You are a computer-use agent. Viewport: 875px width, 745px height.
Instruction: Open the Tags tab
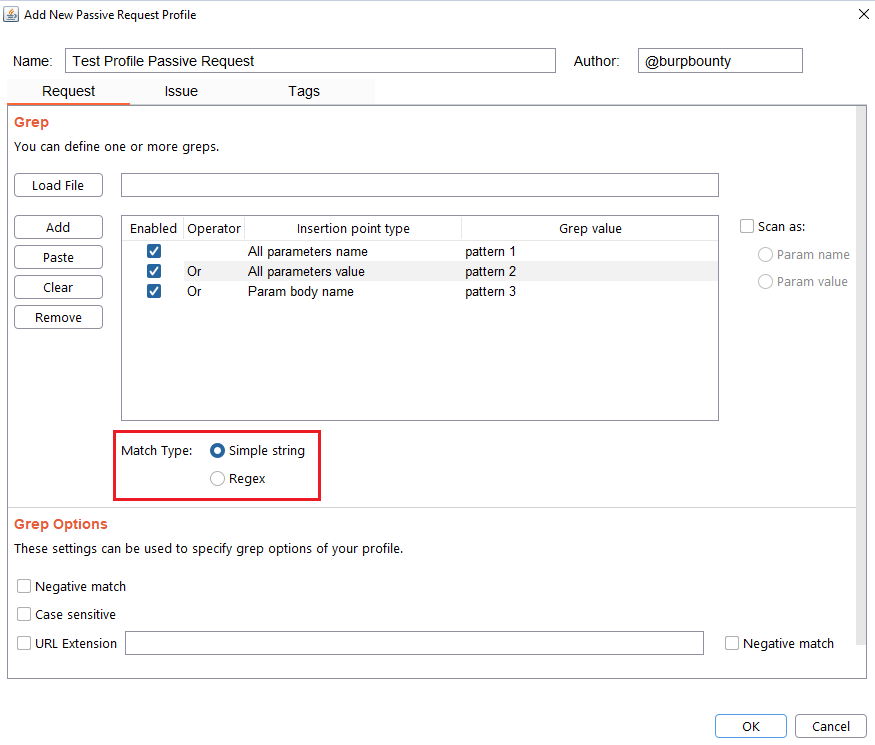pyautogui.click(x=304, y=91)
